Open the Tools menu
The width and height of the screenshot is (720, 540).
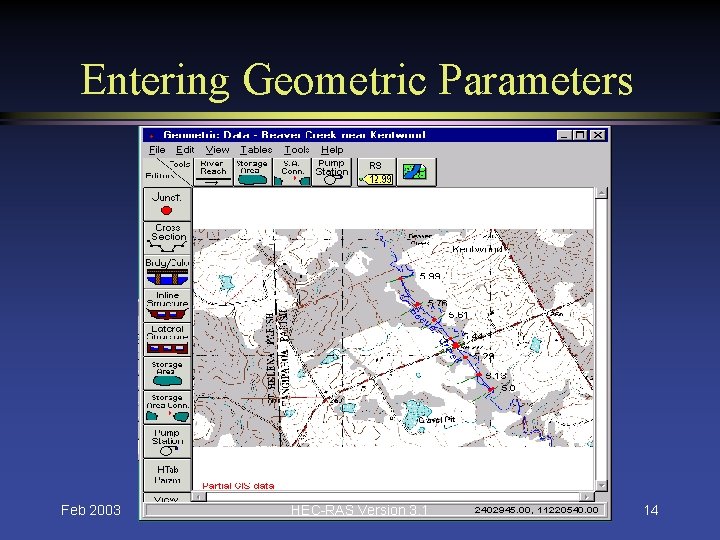coord(297,150)
